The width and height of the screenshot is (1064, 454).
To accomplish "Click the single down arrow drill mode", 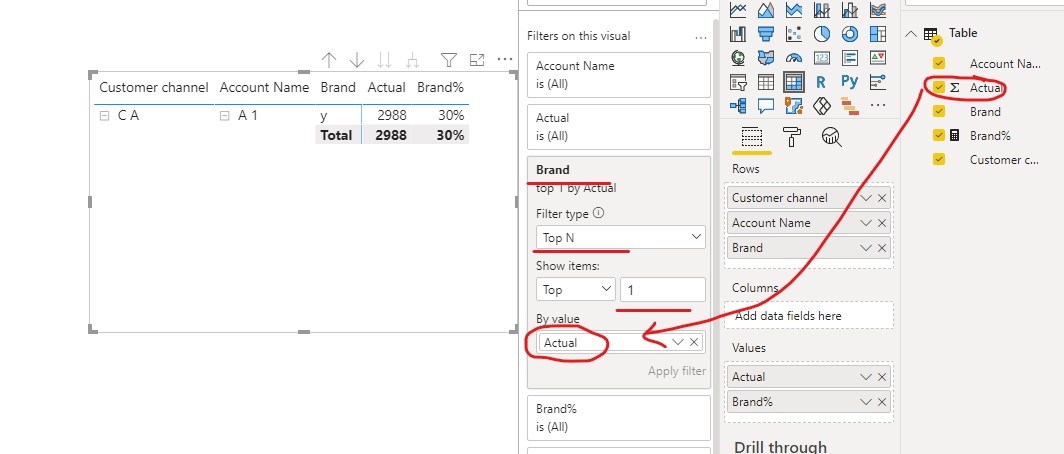I will point(357,60).
